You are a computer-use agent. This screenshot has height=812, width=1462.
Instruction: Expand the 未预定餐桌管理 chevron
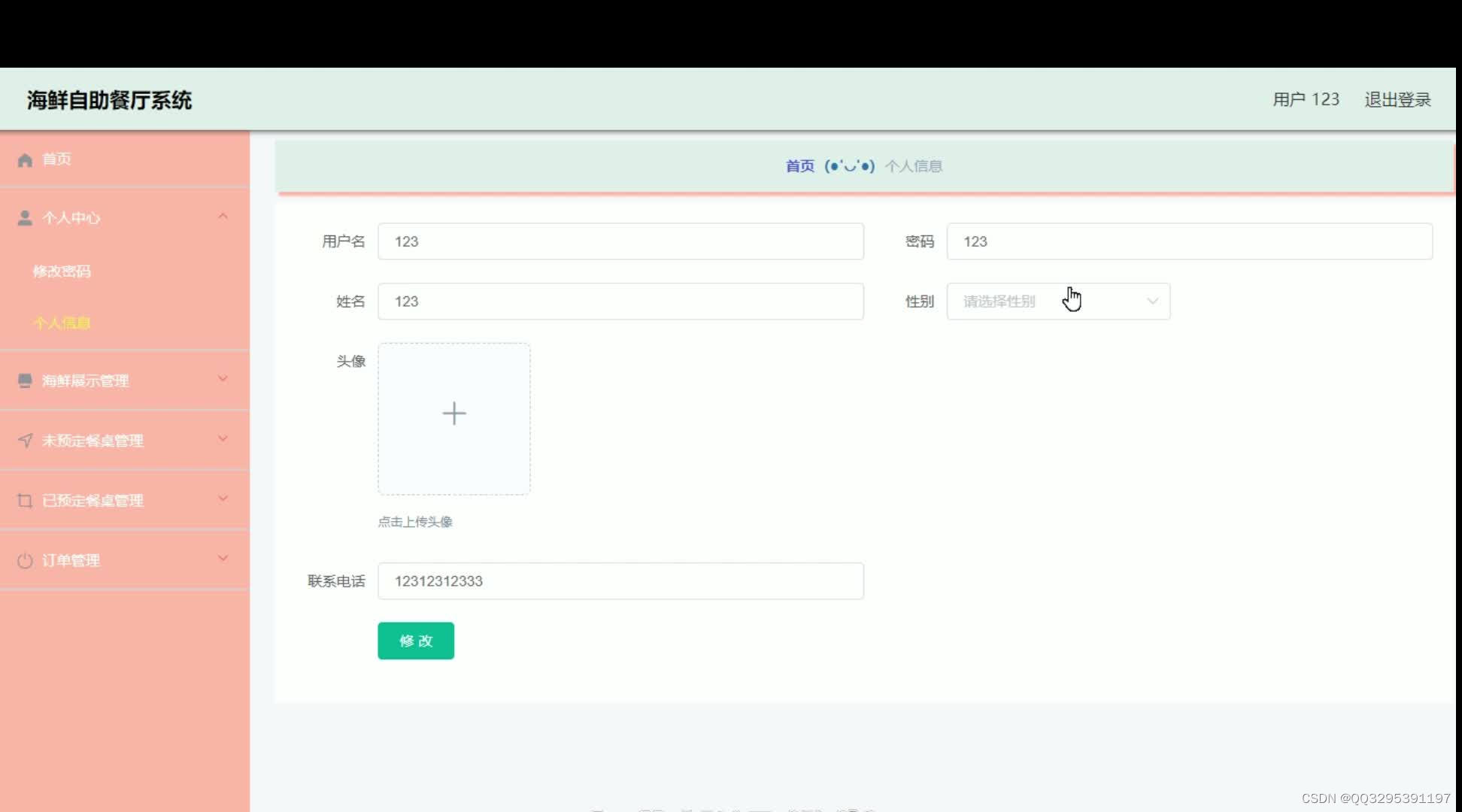pos(223,438)
